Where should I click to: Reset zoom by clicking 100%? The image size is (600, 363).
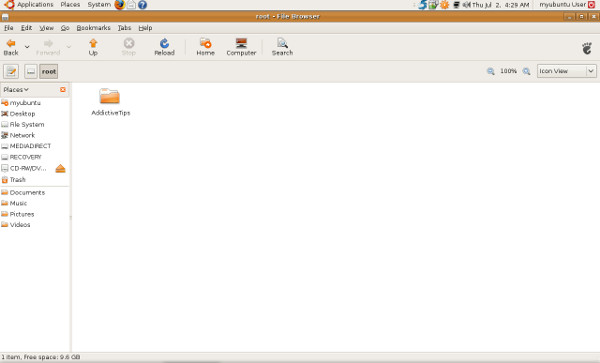point(508,71)
